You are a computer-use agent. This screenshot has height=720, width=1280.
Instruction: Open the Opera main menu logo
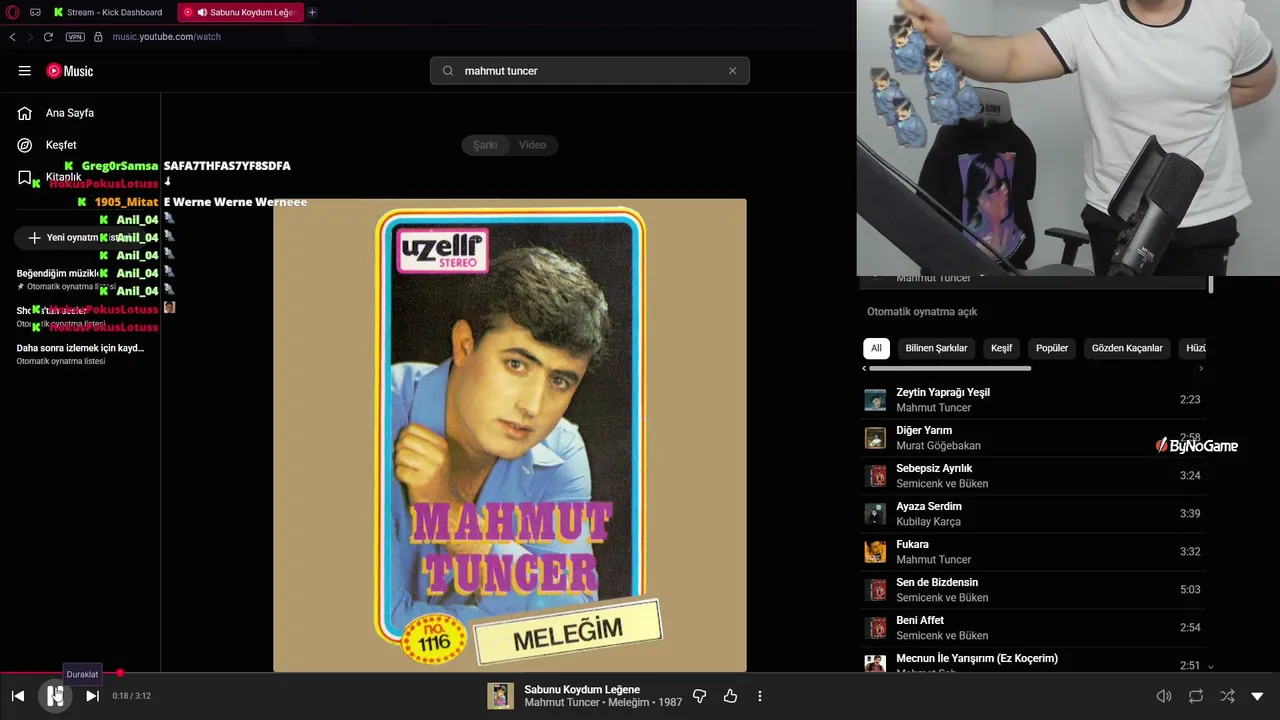[x=12, y=12]
